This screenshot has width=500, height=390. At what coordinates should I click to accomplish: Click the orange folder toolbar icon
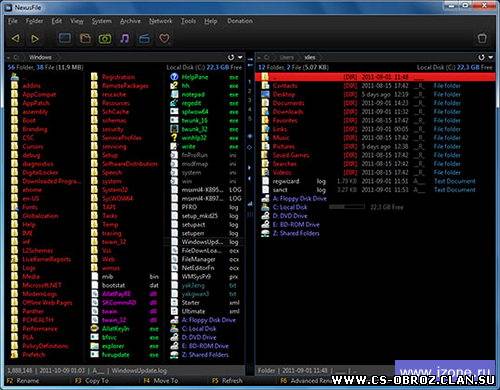pyautogui.click(x=86, y=39)
